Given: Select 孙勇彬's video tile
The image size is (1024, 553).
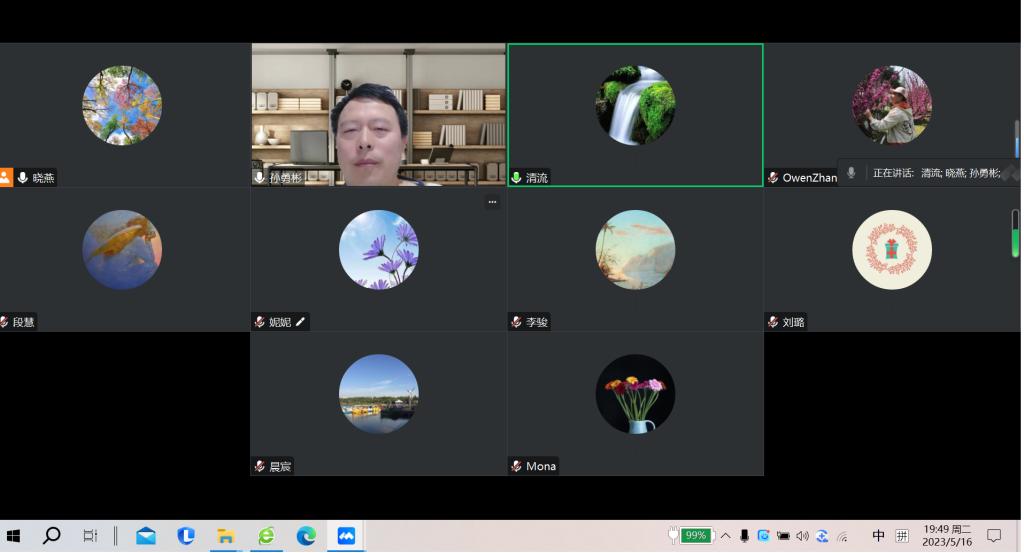Looking at the screenshot, I should click(378, 115).
